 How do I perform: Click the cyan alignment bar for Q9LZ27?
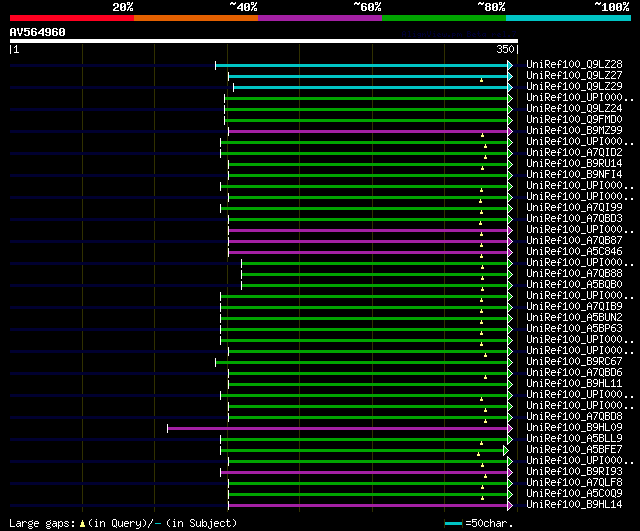pyautogui.click(x=368, y=76)
